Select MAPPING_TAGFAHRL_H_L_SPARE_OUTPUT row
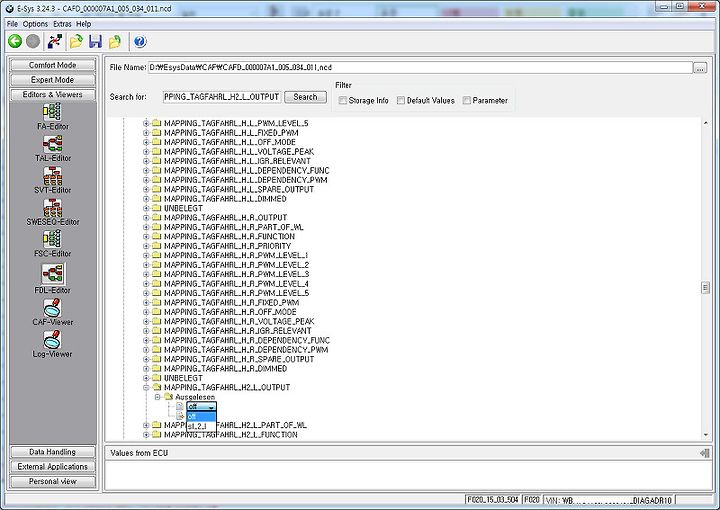 click(x=239, y=189)
